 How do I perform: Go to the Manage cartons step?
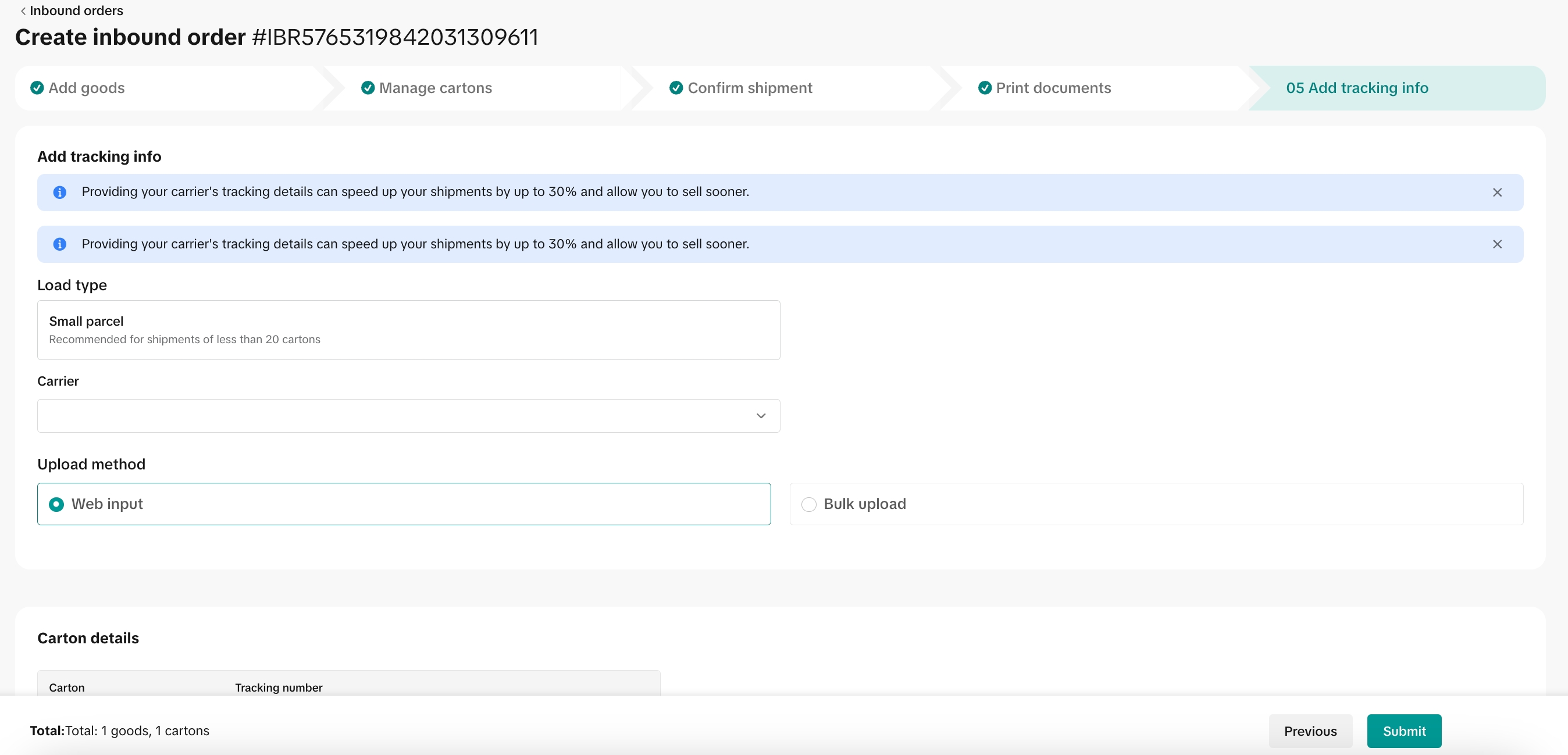[435, 88]
